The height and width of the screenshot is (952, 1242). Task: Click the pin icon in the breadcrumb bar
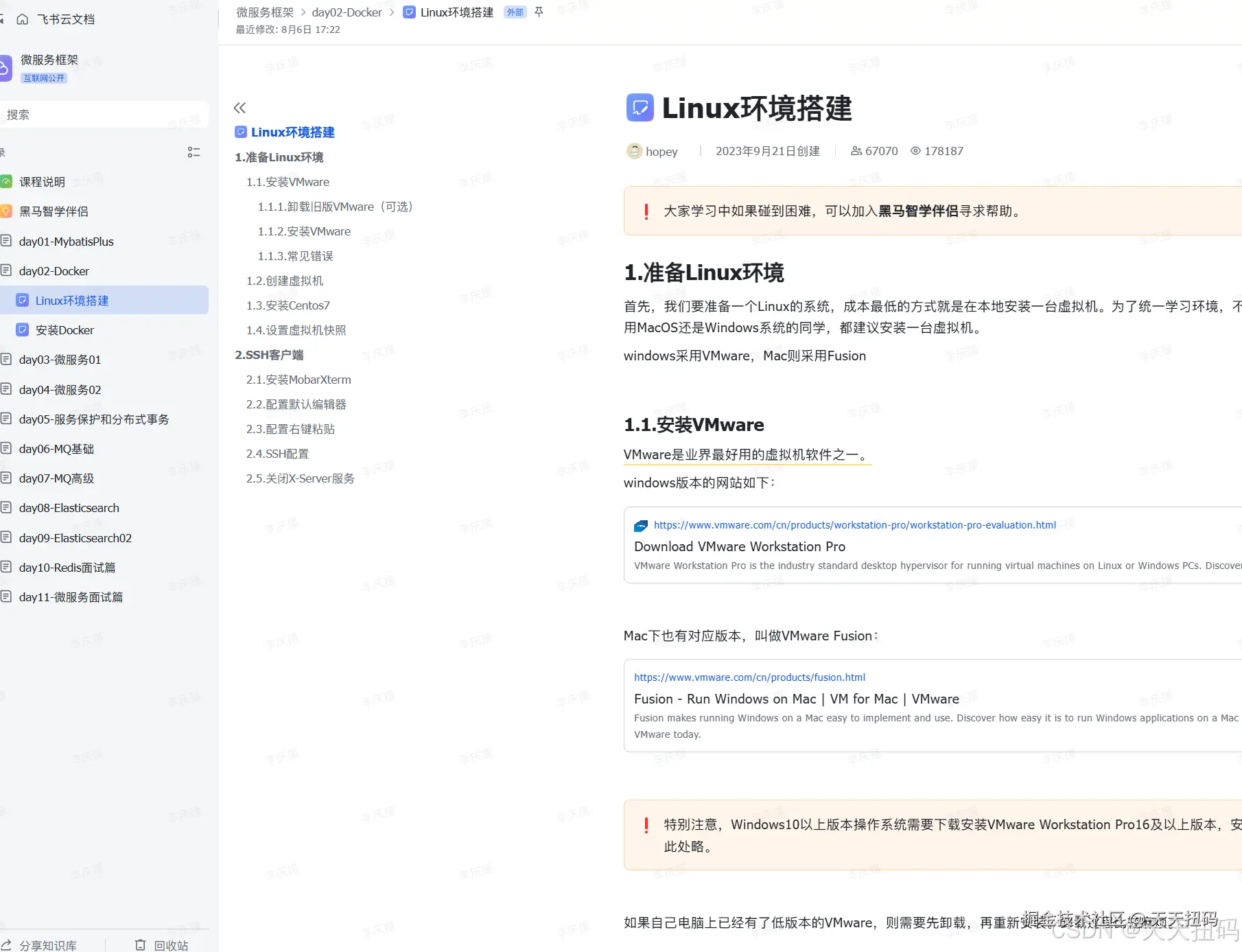539,12
